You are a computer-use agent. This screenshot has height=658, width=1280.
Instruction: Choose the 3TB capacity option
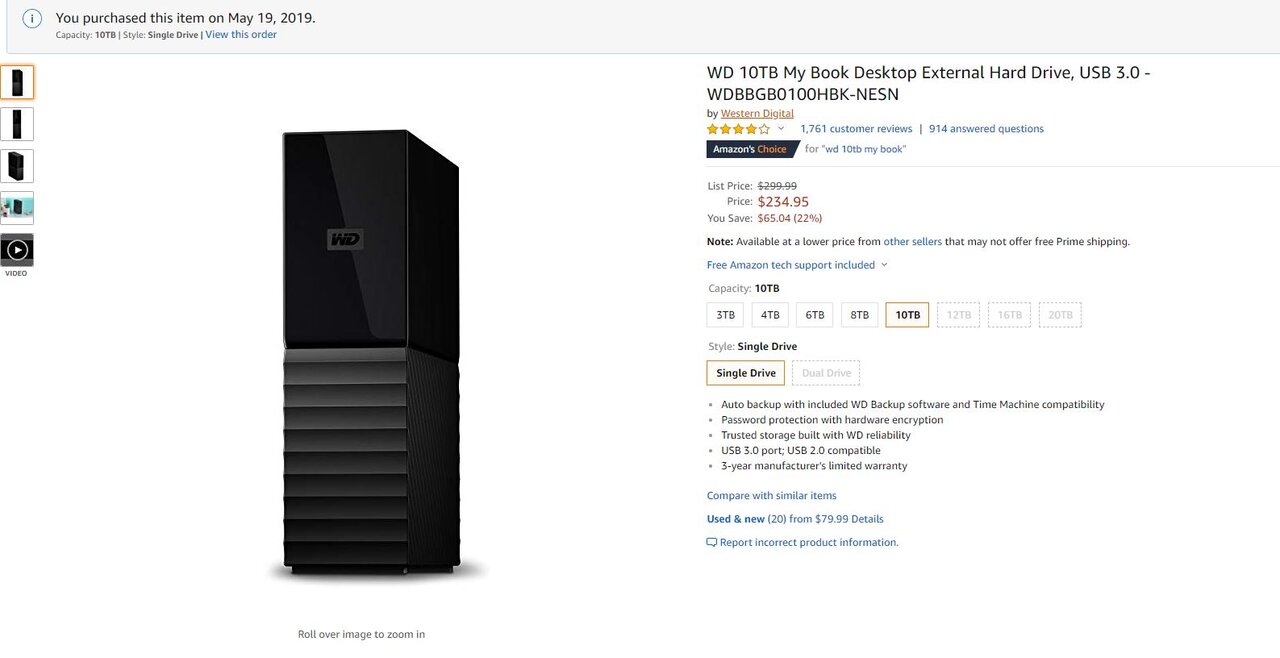725,315
